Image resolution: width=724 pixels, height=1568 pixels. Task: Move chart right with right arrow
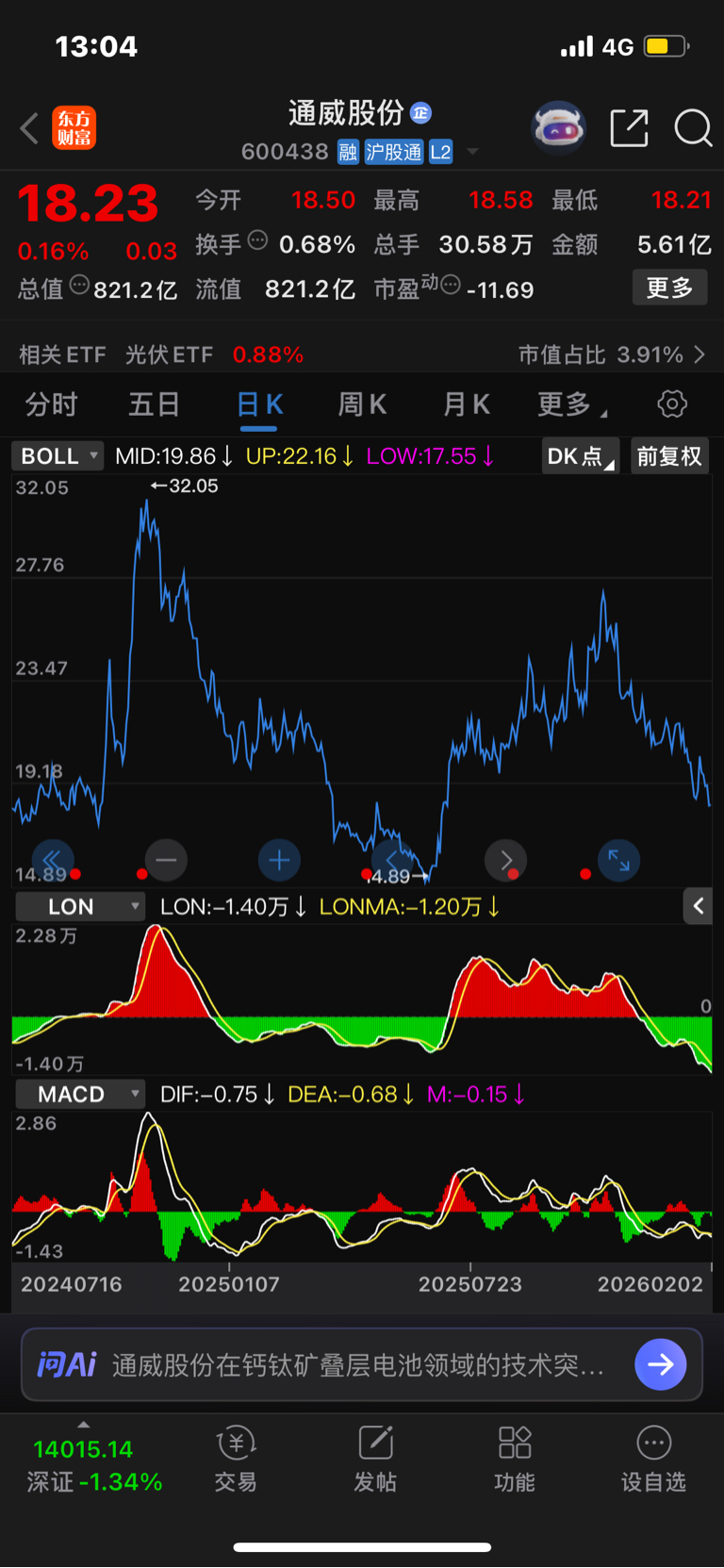(x=505, y=860)
